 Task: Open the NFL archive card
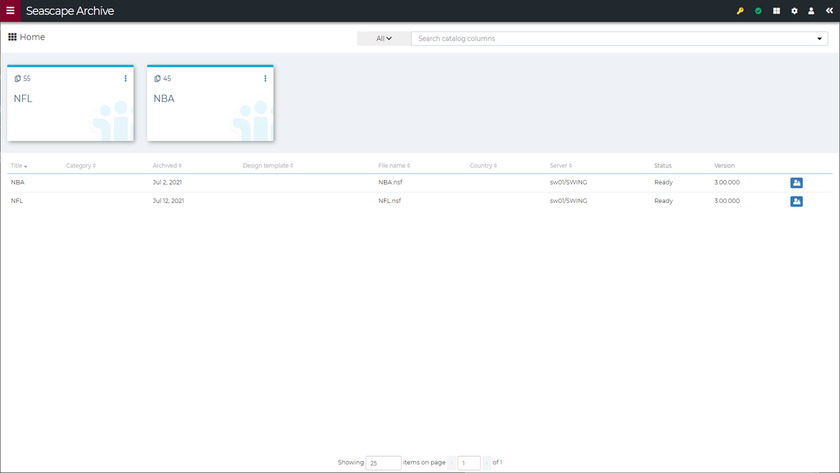pos(70,103)
